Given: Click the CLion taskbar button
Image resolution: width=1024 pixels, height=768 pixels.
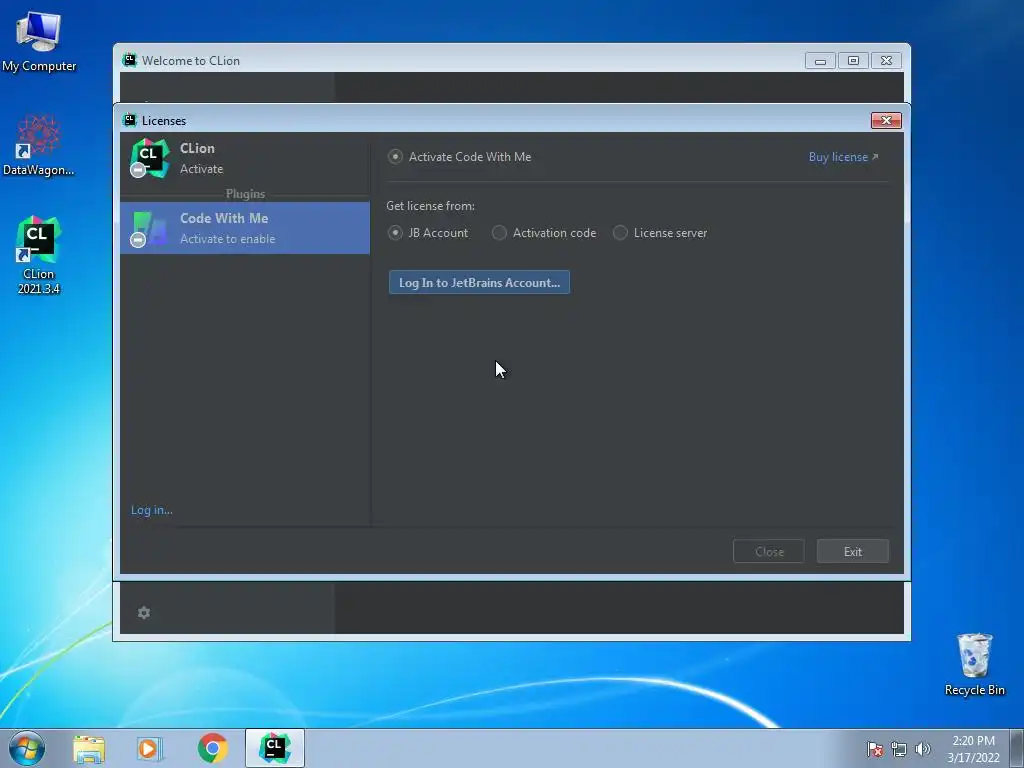Looking at the screenshot, I should pos(275,748).
